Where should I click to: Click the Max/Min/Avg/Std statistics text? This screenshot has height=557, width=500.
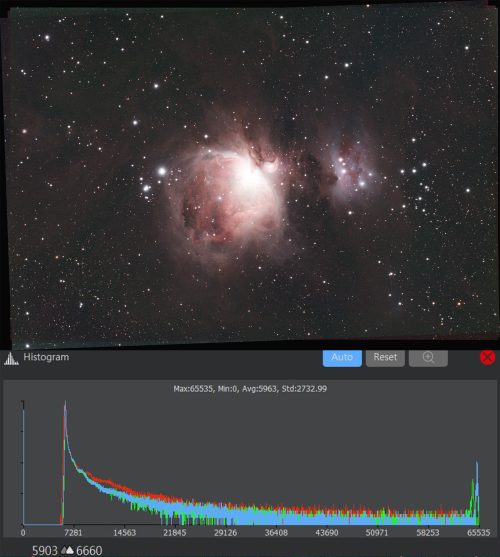(250, 389)
